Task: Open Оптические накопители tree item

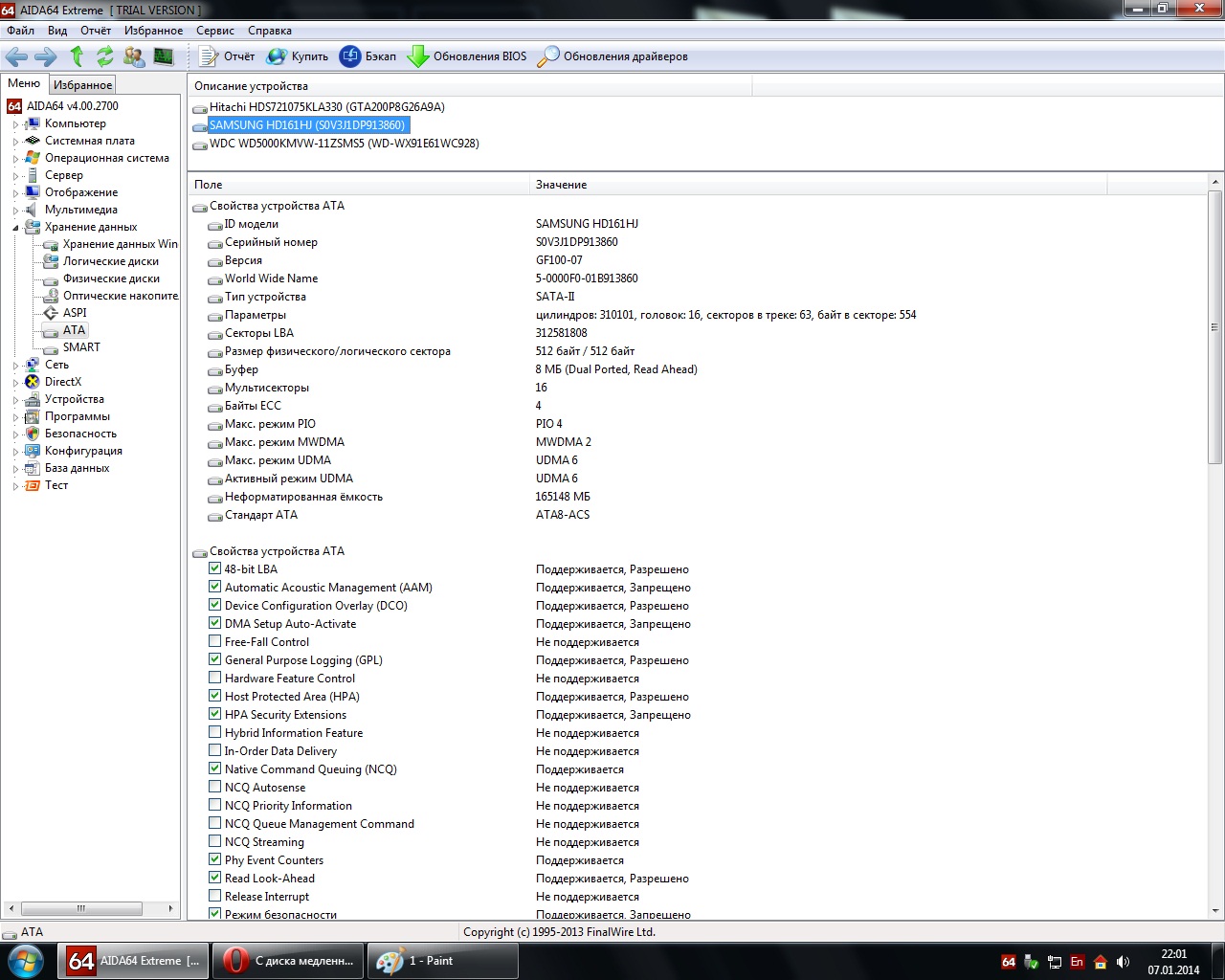Action: pyautogui.click(x=120, y=296)
